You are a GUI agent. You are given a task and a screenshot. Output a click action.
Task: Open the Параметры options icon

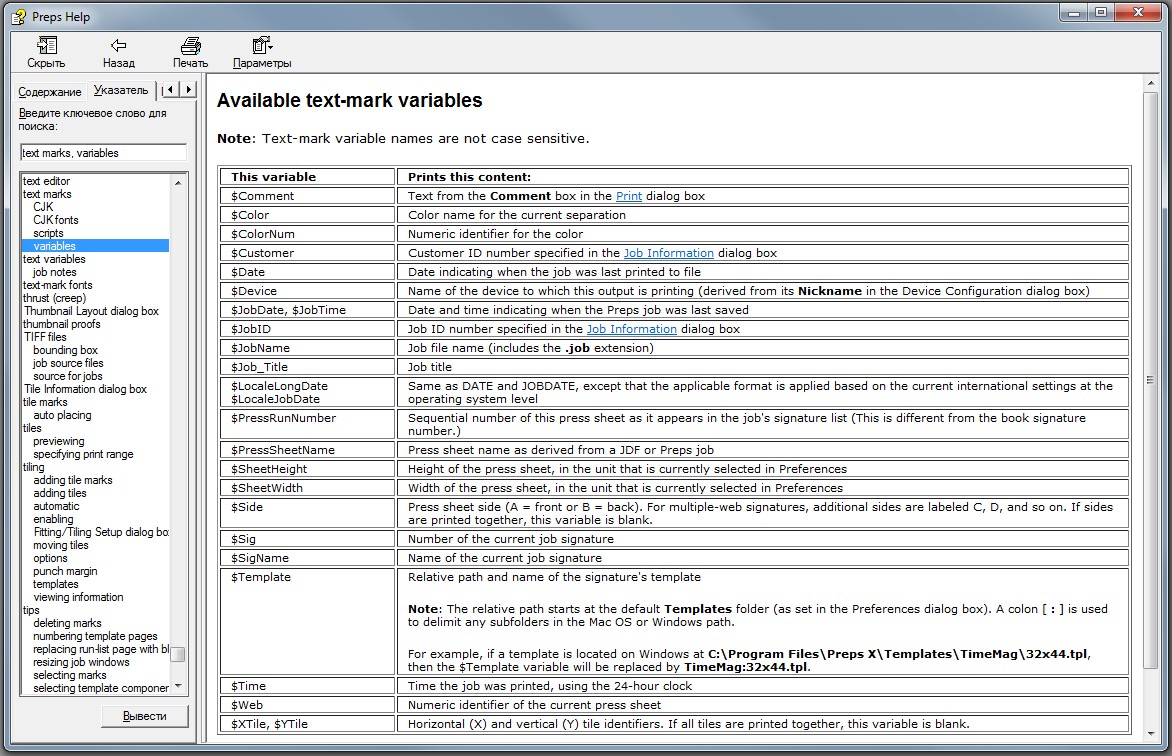(262, 46)
